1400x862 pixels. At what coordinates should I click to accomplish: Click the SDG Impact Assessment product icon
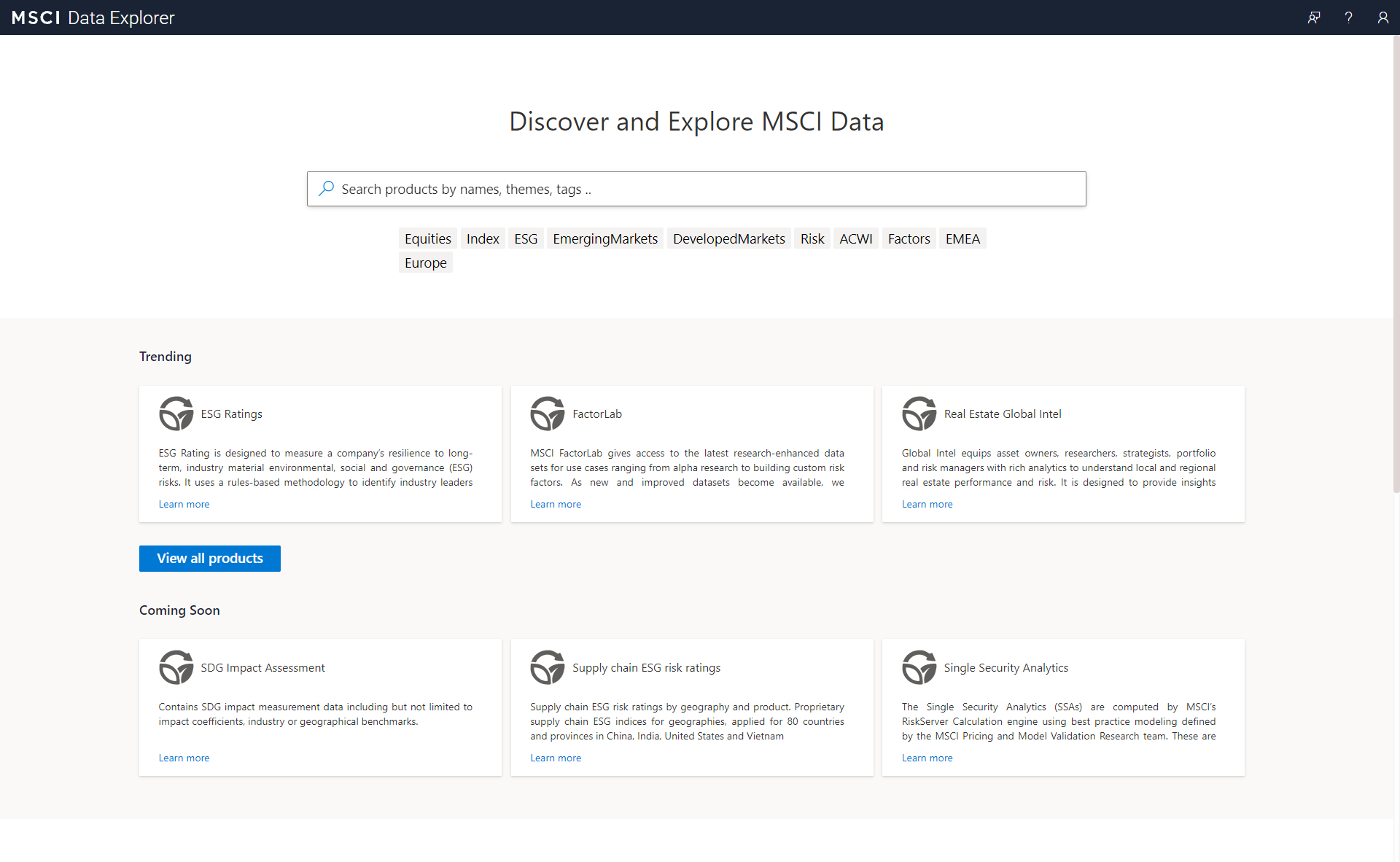[x=176, y=667]
